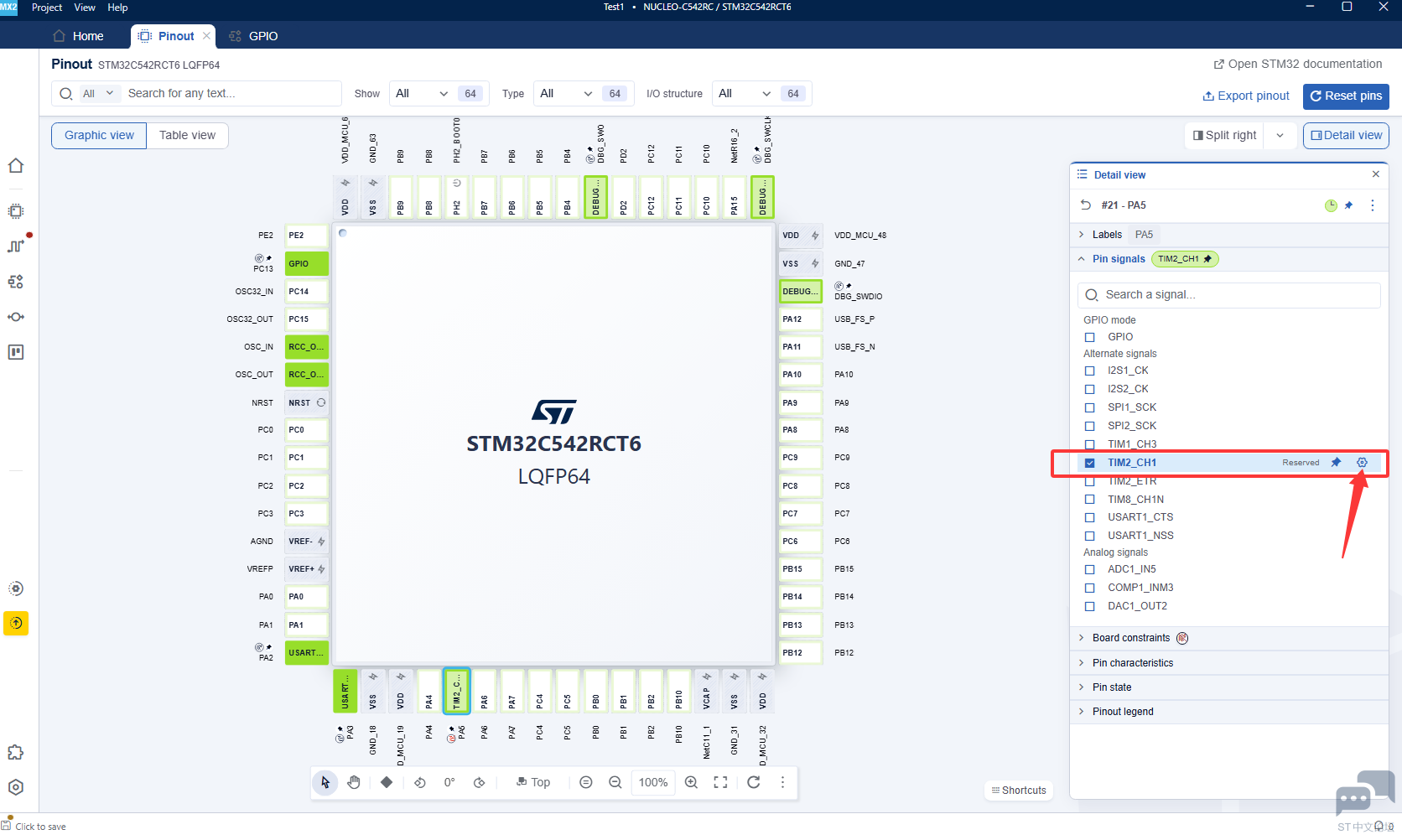Open the home sidebar icon

(16, 166)
